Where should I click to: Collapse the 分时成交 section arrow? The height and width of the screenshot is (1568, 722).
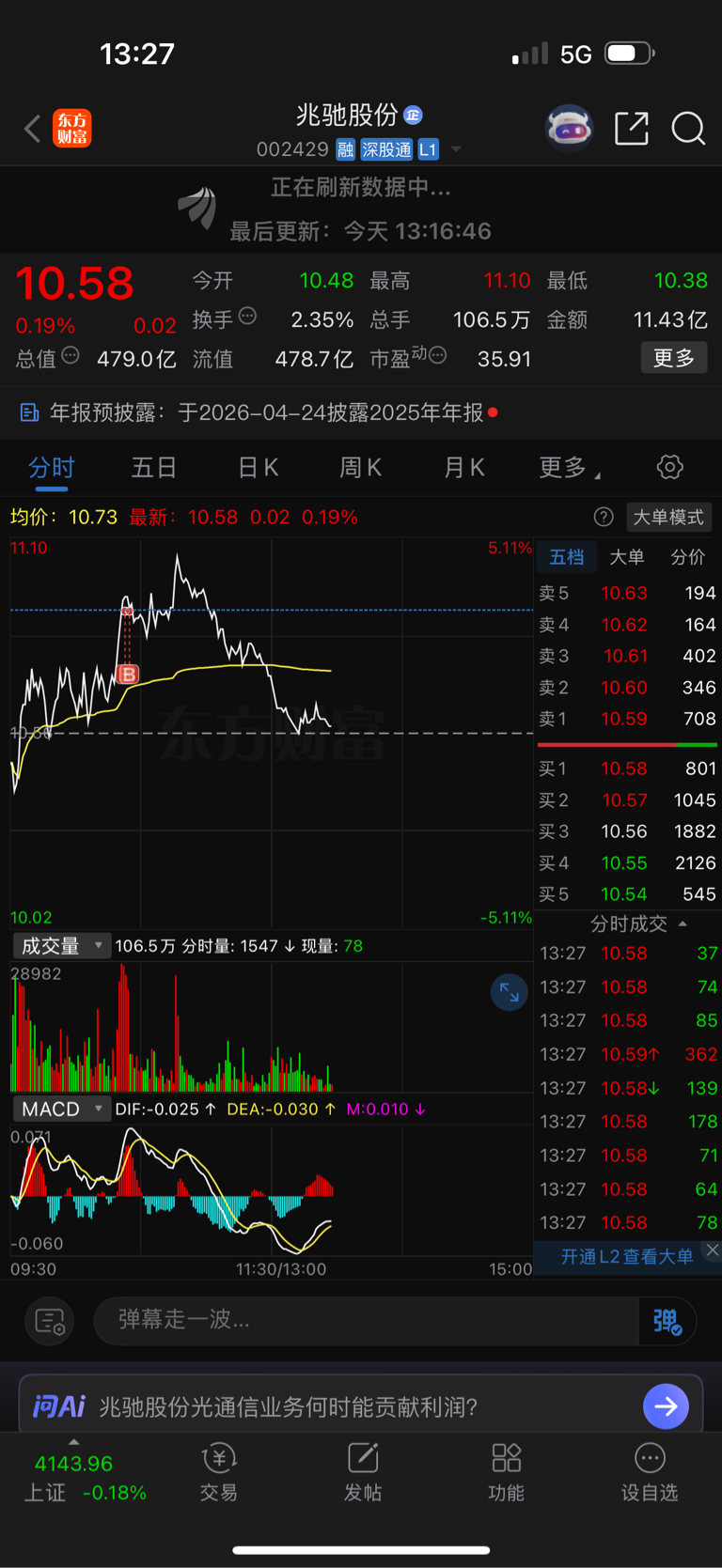coord(683,924)
